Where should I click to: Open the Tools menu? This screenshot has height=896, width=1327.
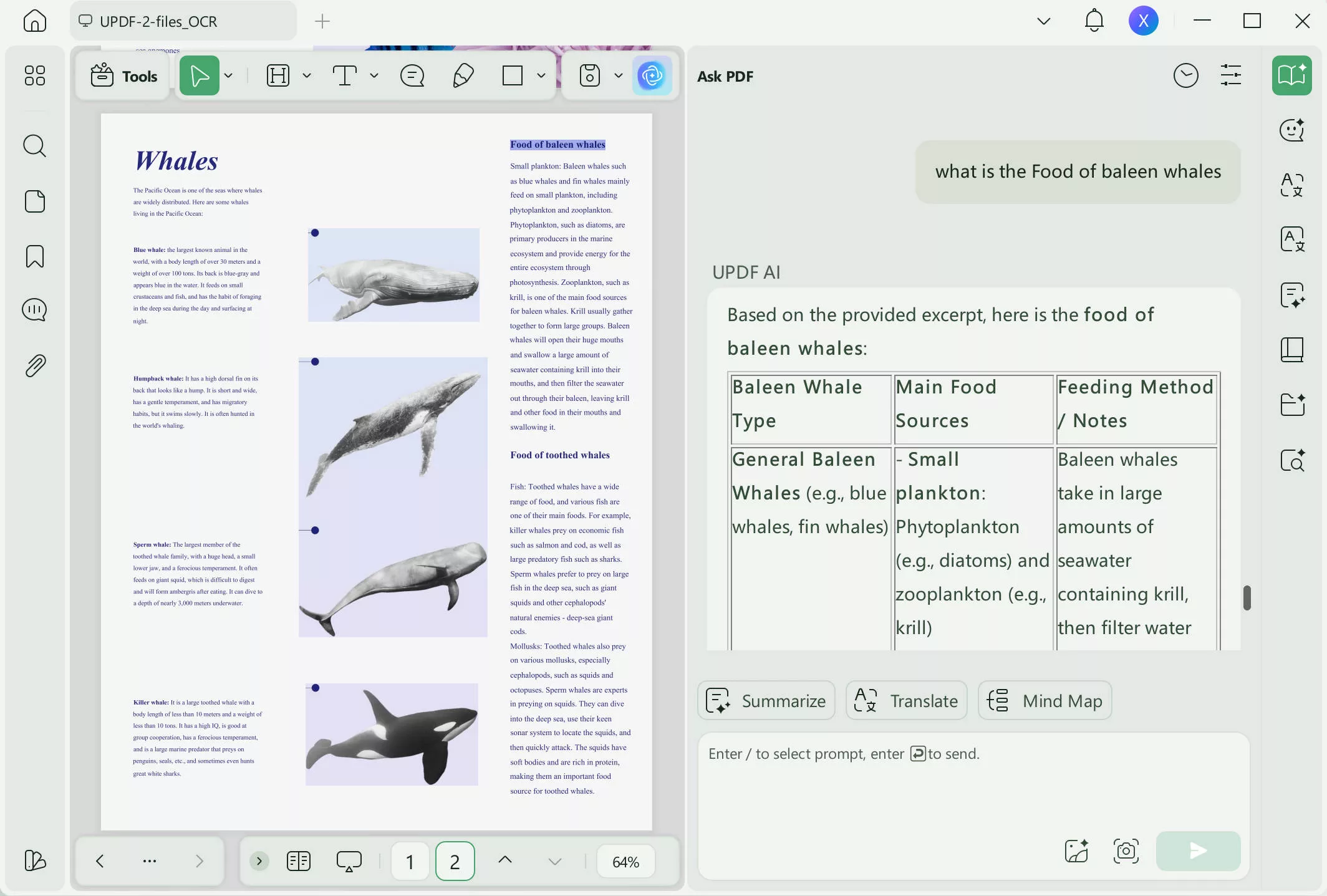pyautogui.click(x=122, y=75)
